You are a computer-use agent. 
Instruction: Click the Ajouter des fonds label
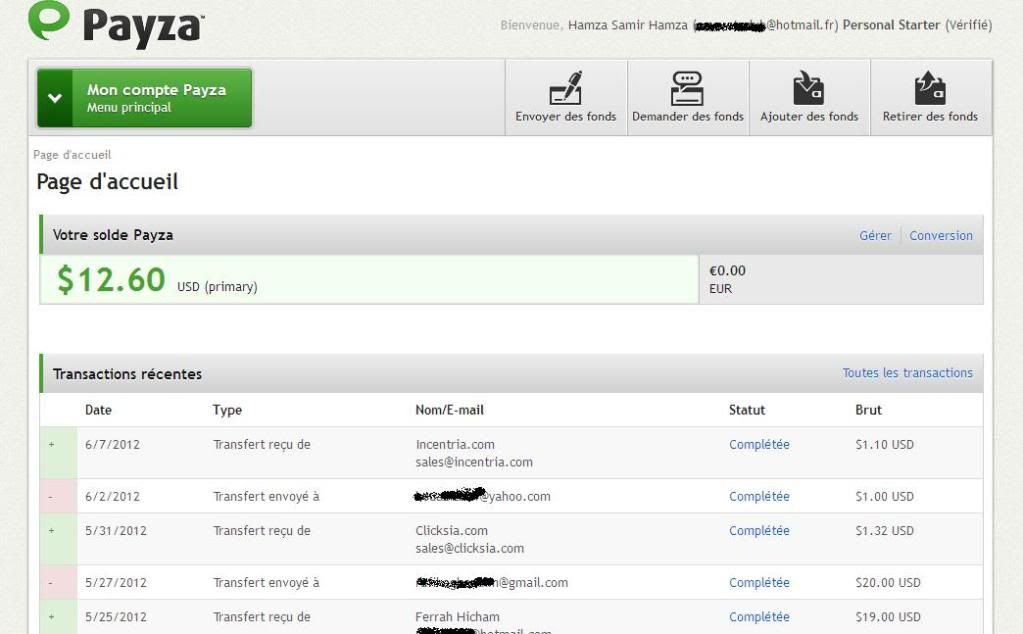pos(809,117)
